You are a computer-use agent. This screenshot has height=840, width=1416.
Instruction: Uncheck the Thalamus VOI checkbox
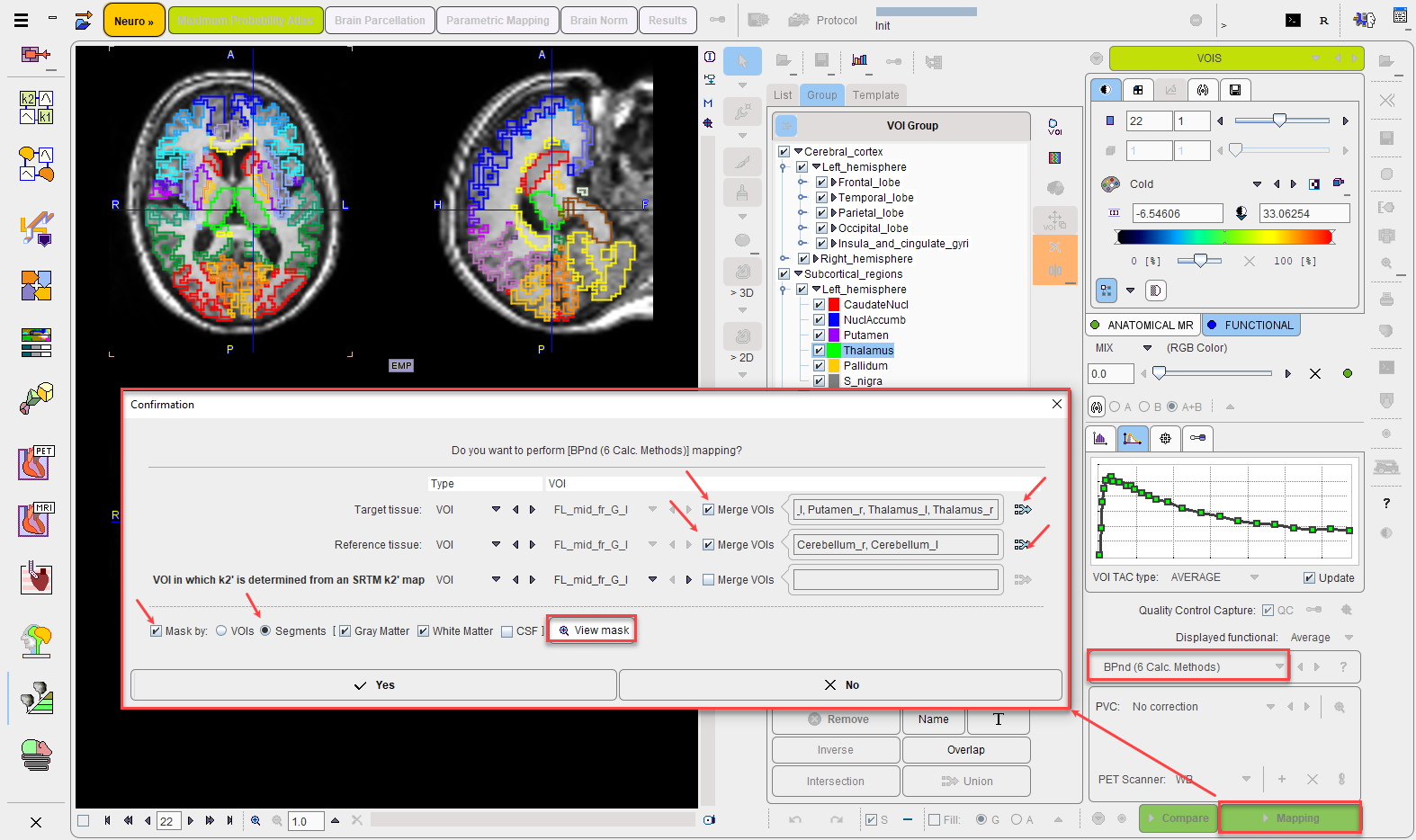[x=820, y=351]
